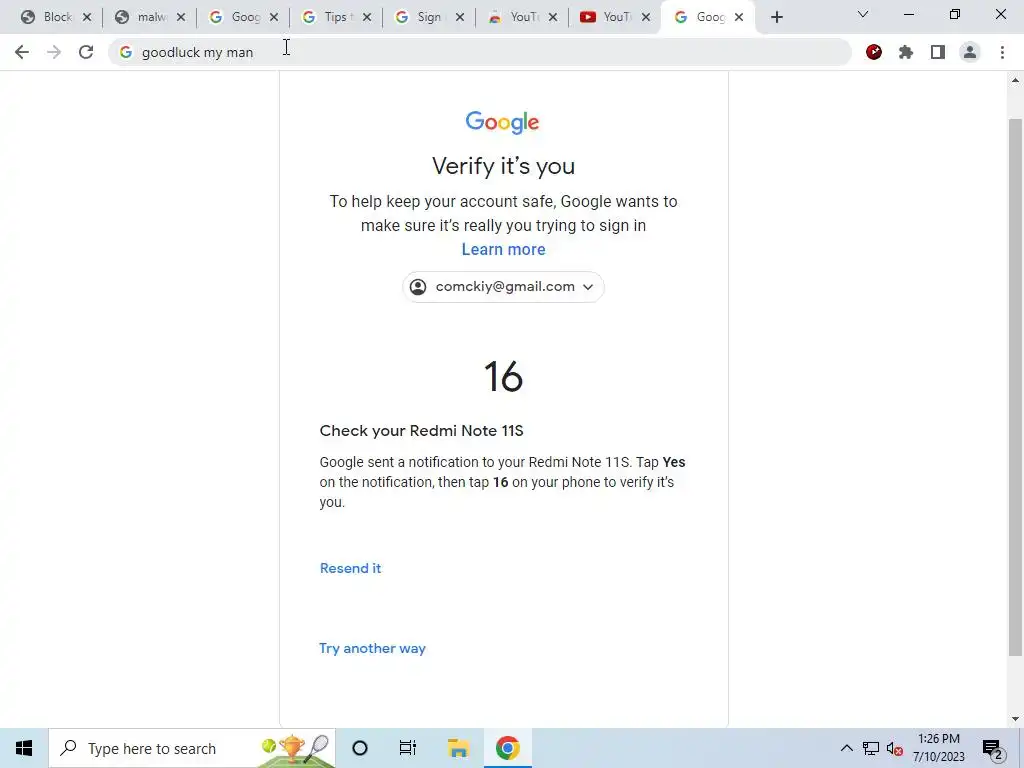Viewport: 1024px width, 768px height.
Task: Click the muted volume tray icon
Action: [x=895, y=748]
